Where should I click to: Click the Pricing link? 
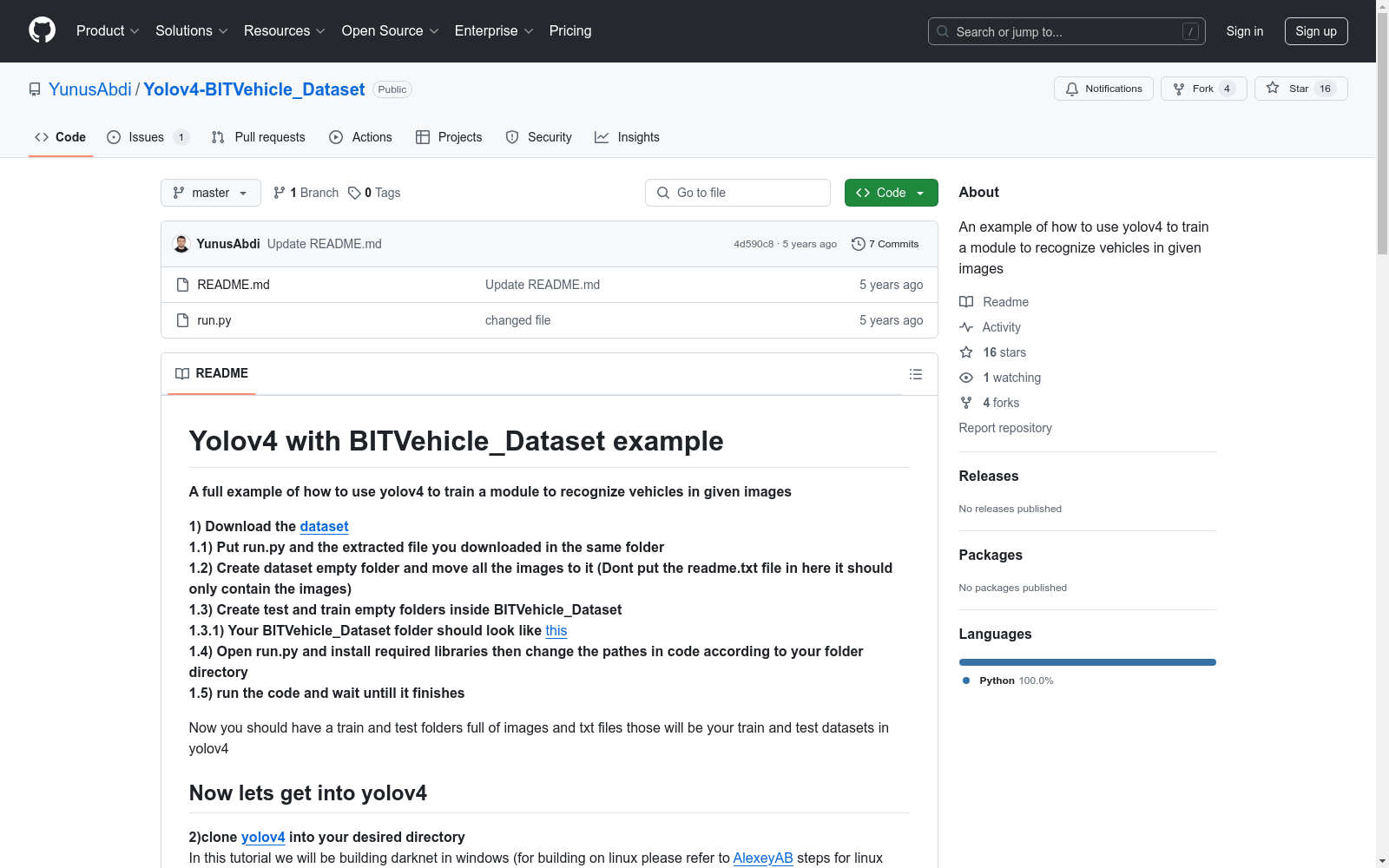[570, 31]
